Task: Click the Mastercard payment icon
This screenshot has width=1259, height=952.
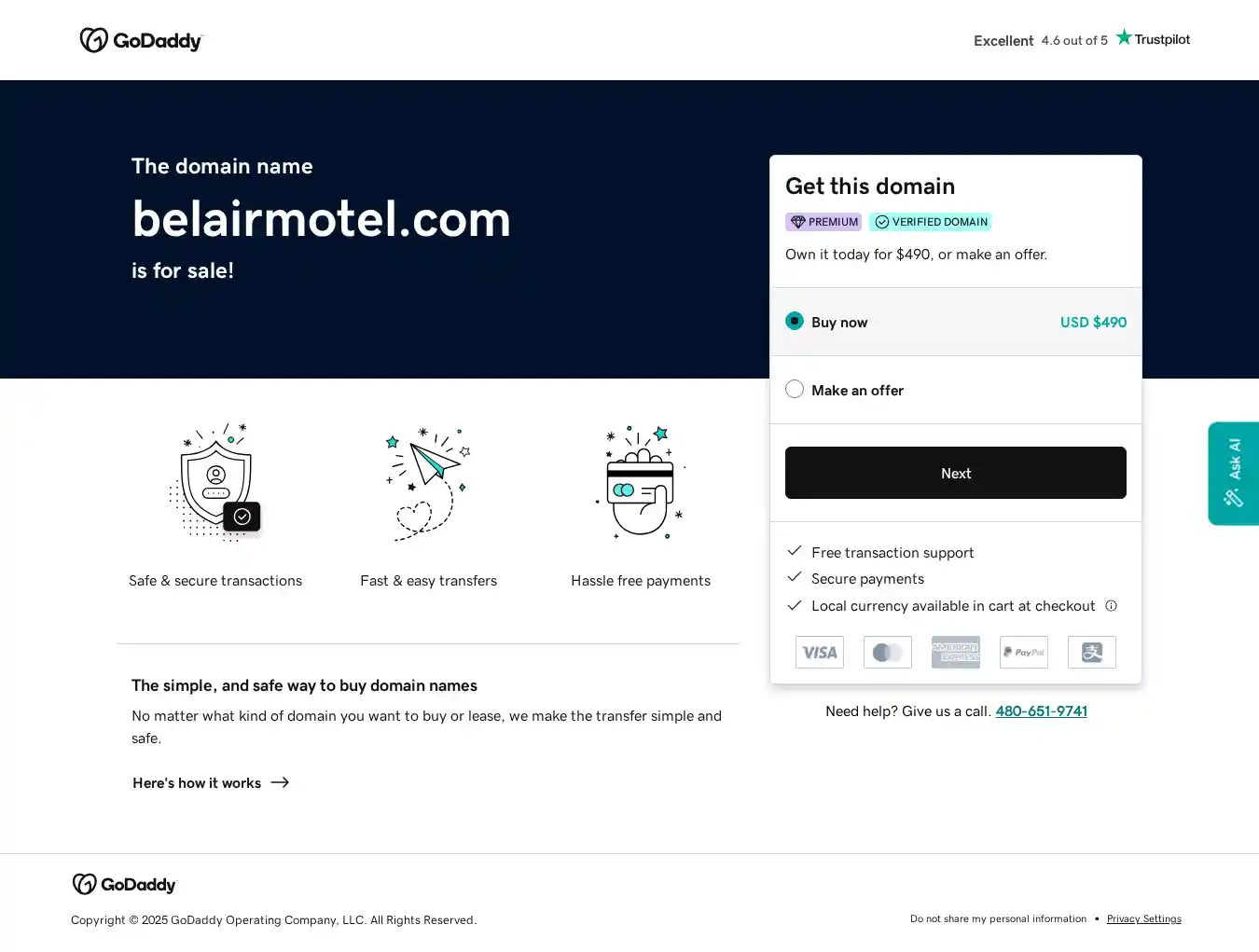Action: [x=888, y=653]
